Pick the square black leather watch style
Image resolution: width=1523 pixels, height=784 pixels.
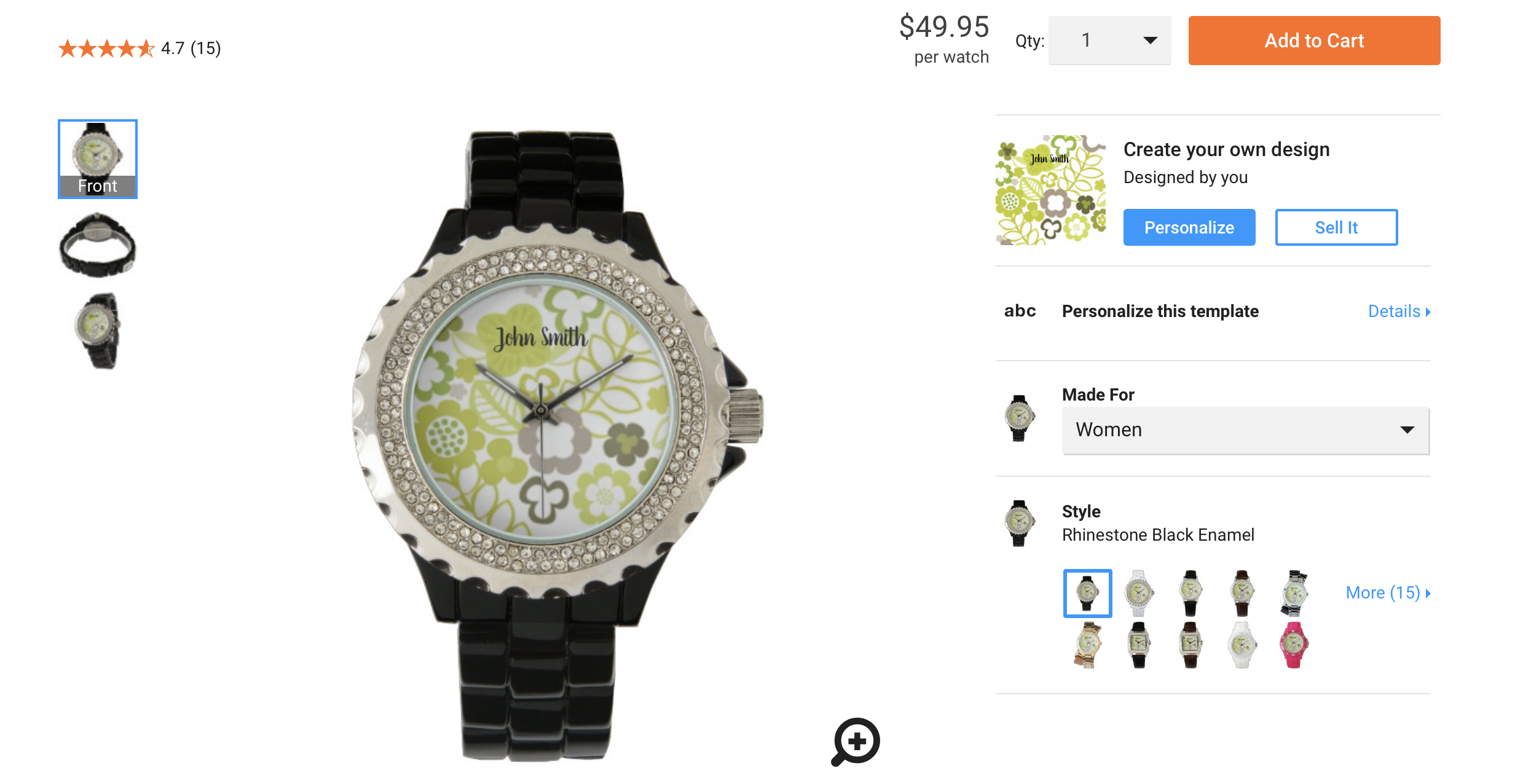tap(1139, 645)
